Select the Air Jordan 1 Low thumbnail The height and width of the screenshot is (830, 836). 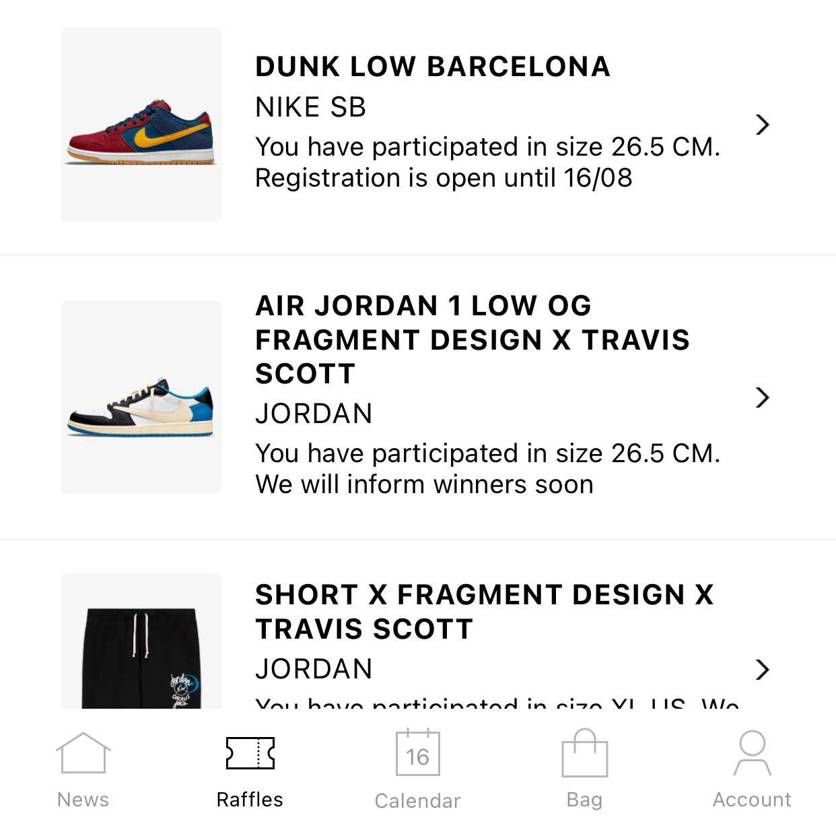(x=141, y=397)
